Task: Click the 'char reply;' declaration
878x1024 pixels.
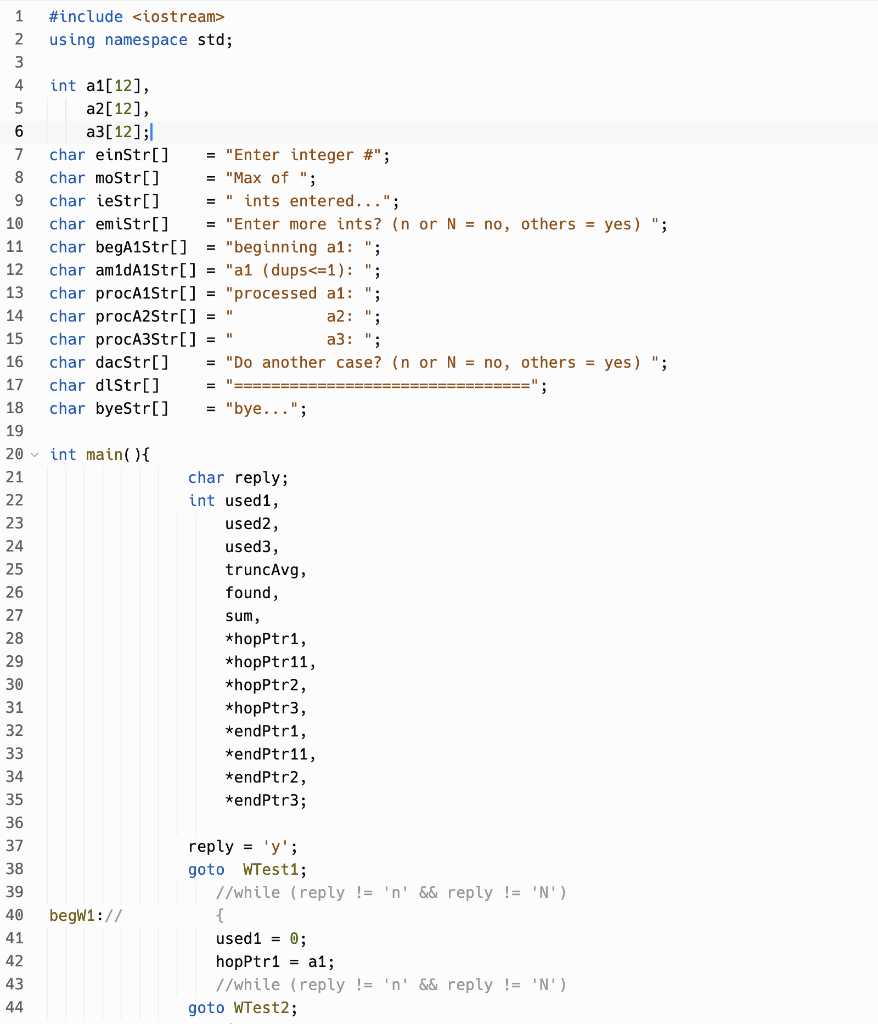Action: tap(238, 477)
